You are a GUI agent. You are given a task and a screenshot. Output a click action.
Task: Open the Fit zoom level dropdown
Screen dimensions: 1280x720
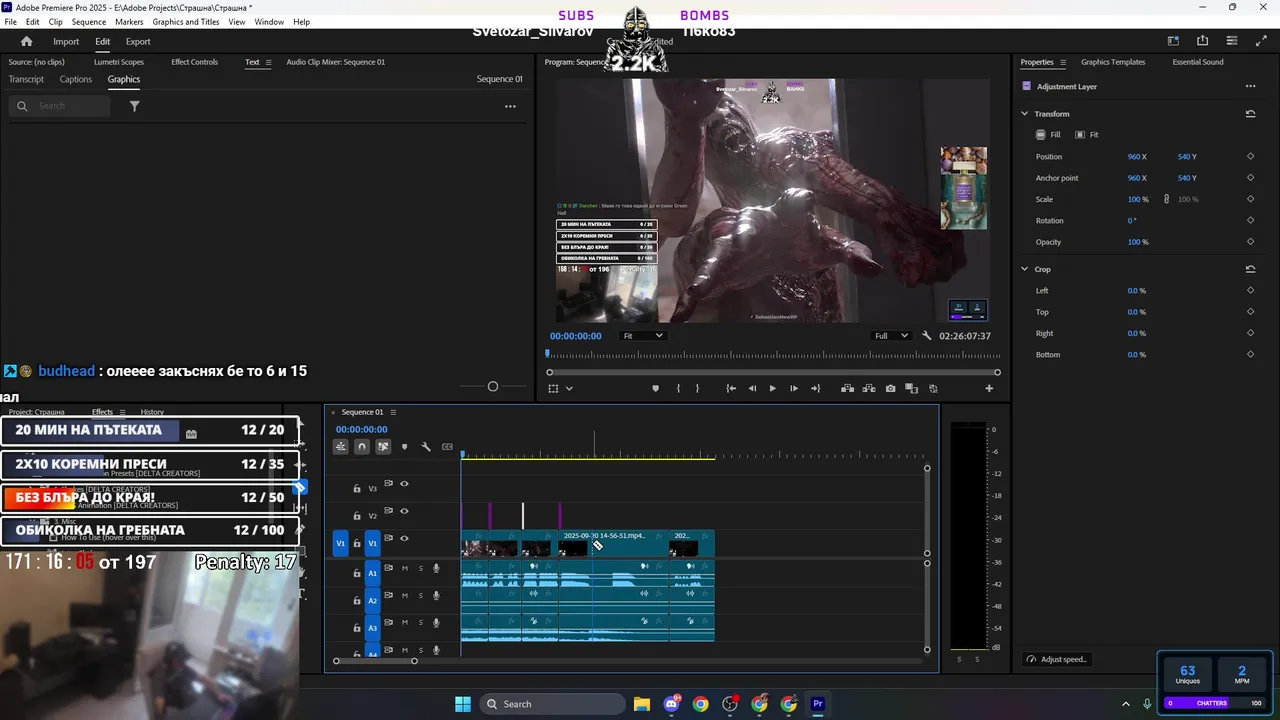pos(642,336)
